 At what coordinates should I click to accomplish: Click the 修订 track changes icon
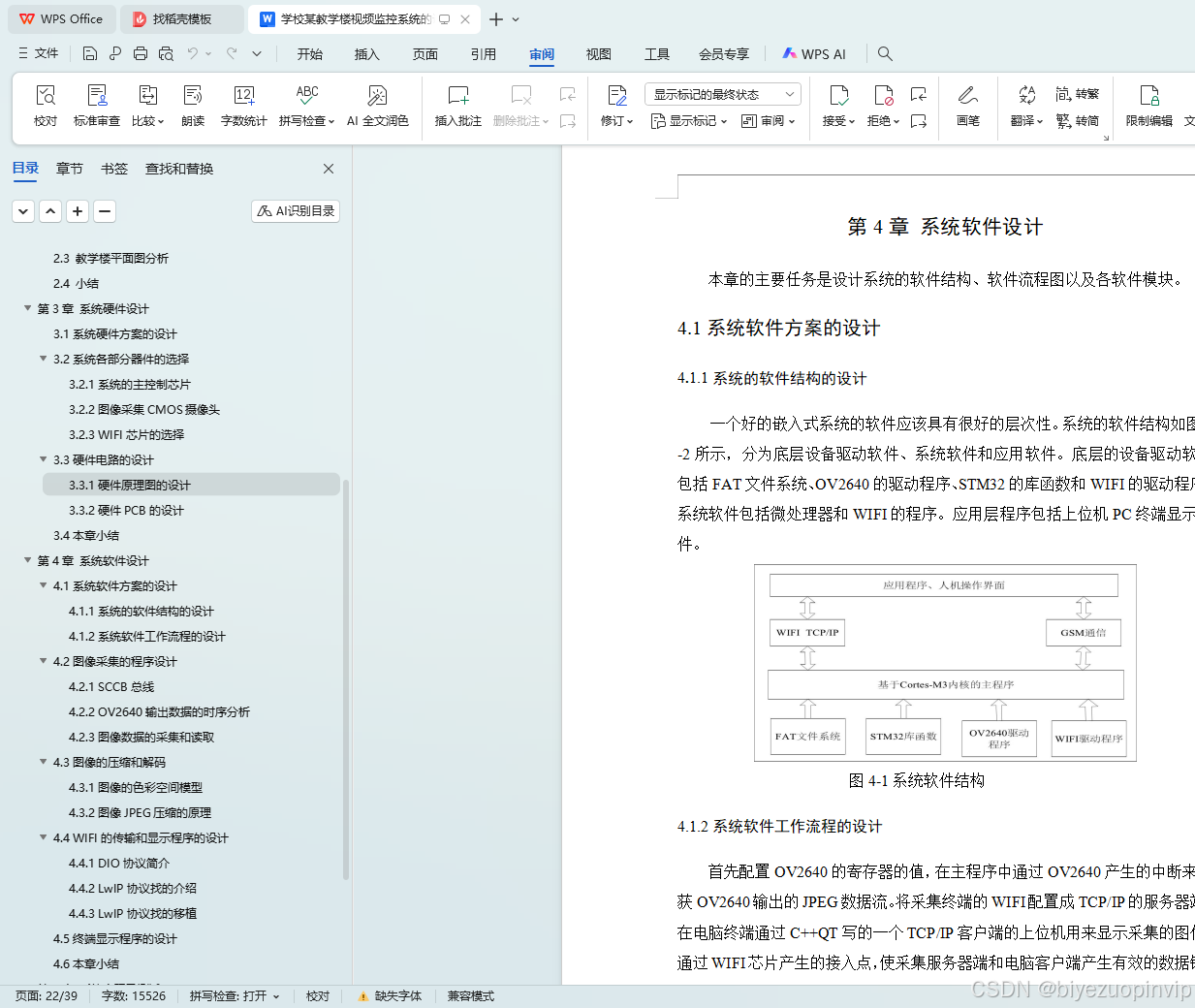click(x=616, y=95)
